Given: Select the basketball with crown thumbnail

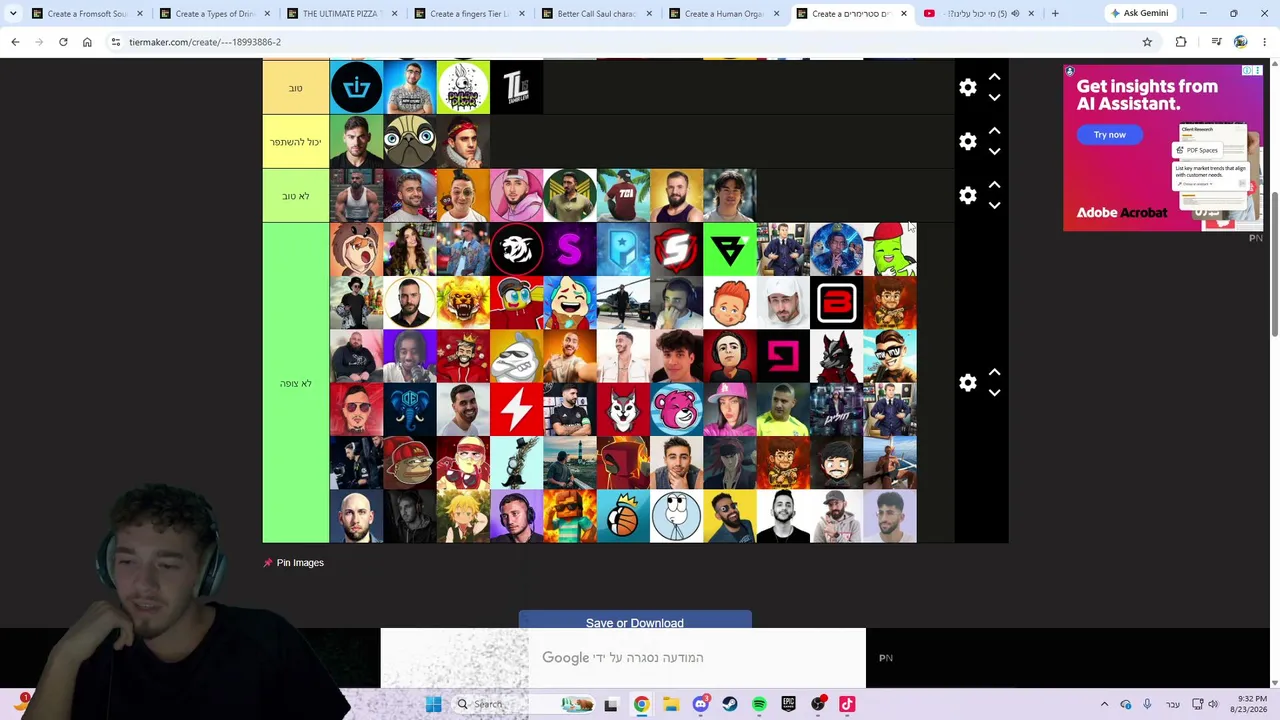Looking at the screenshot, I should (623, 517).
